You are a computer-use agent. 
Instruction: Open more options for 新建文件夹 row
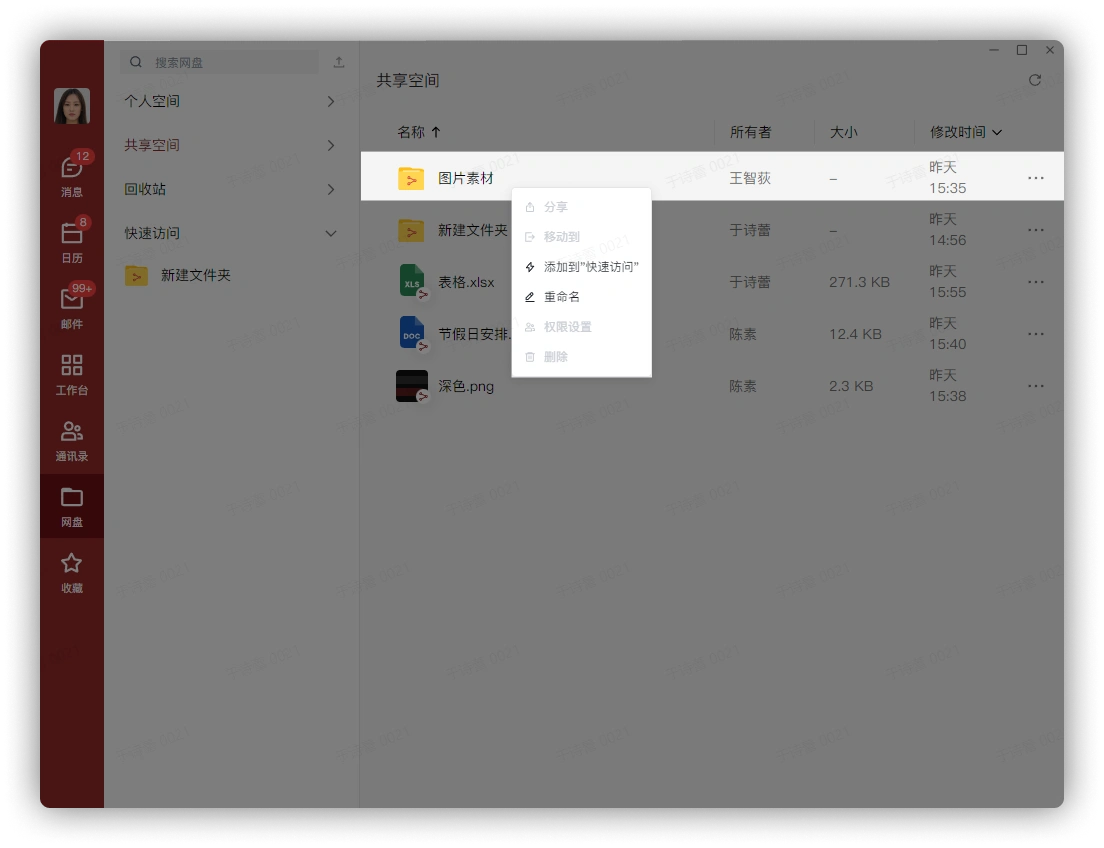click(x=1036, y=230)
